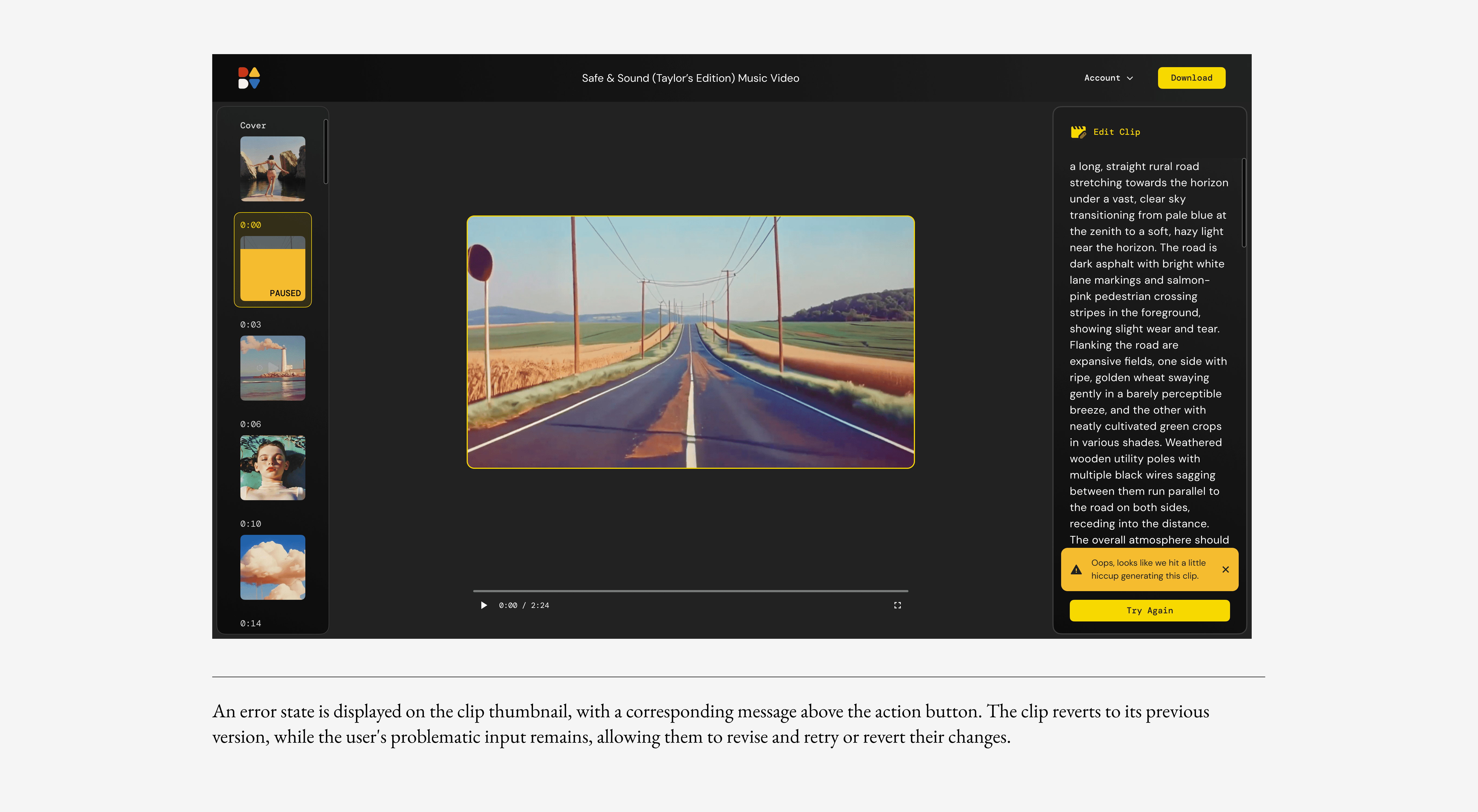Click the Edit Clip clapperboard icon
The image size is (1478, 812).
(1078, 132)
